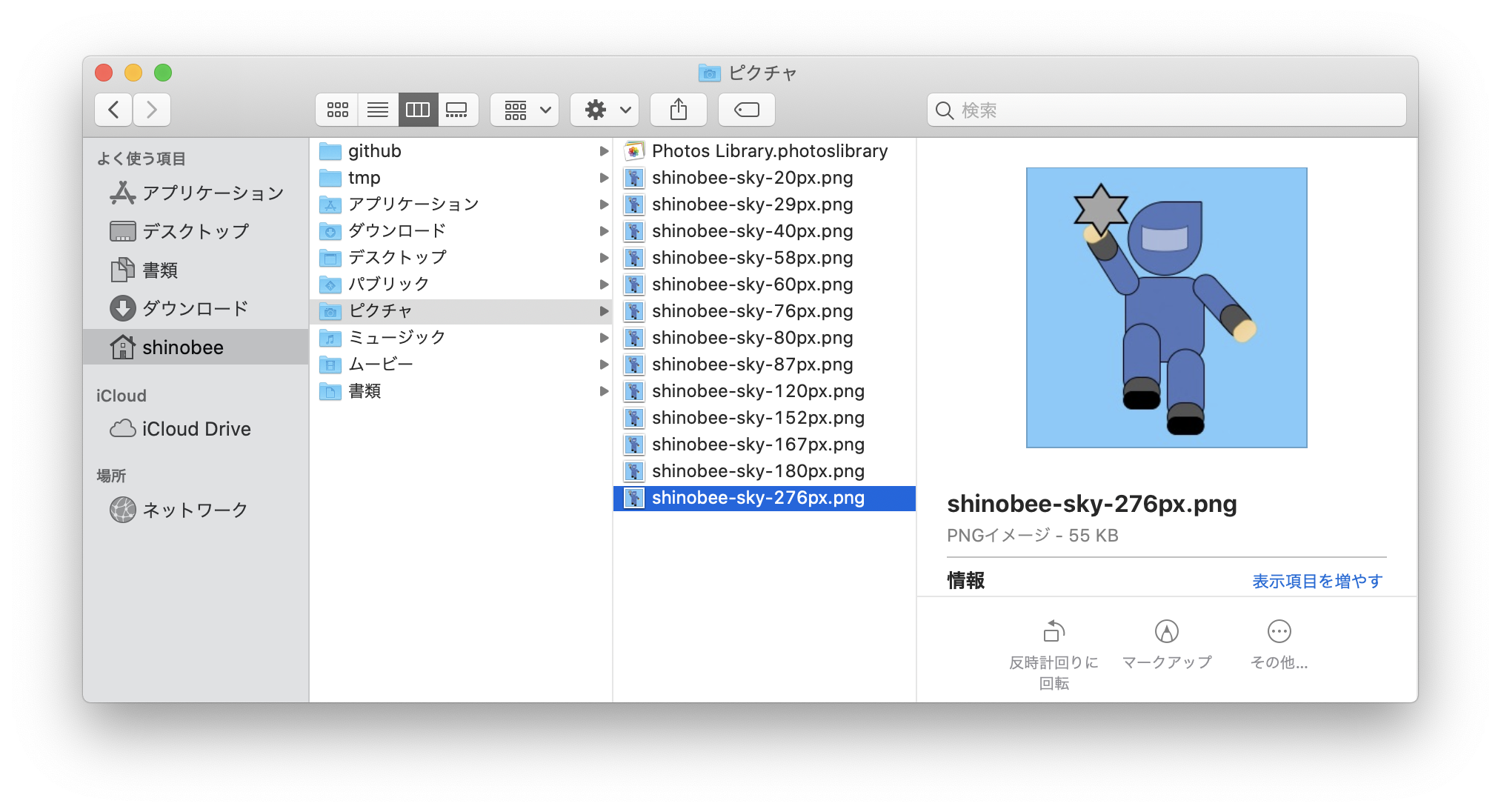Select shinobee home in the sidebar
Screen dimensions: 1501x812
click(196, 347)
